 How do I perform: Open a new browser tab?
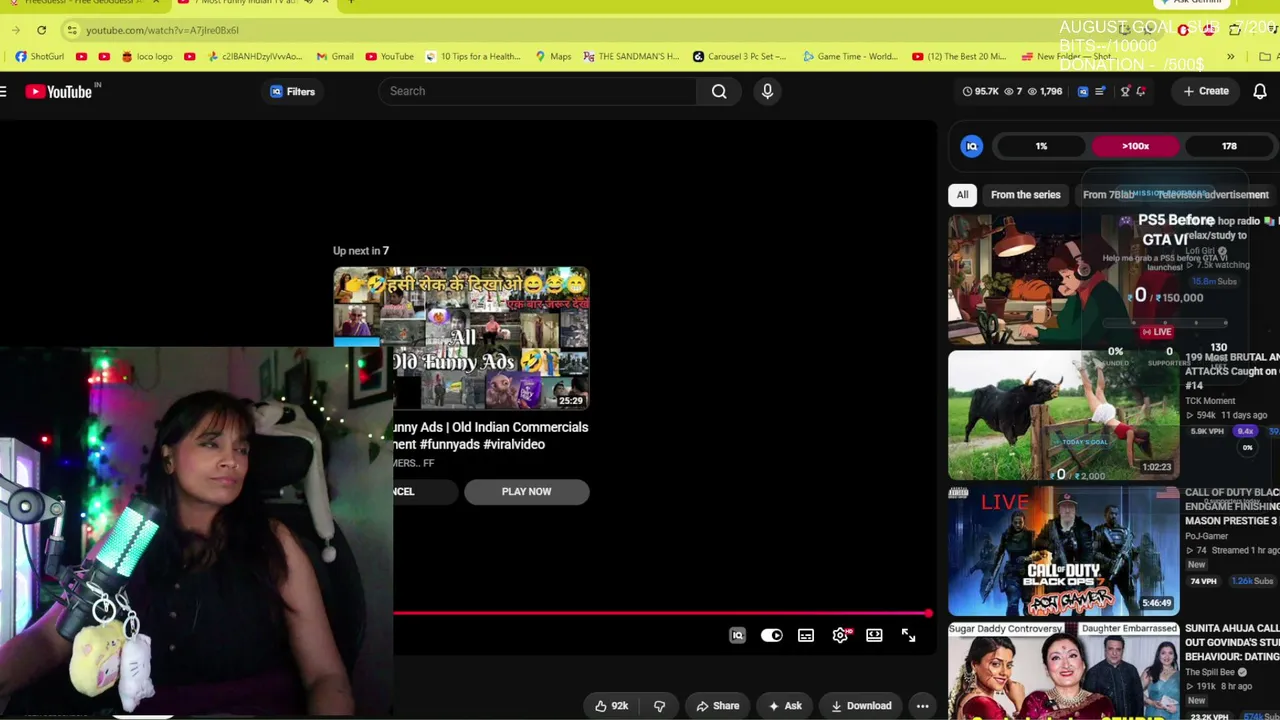[350, 3]
